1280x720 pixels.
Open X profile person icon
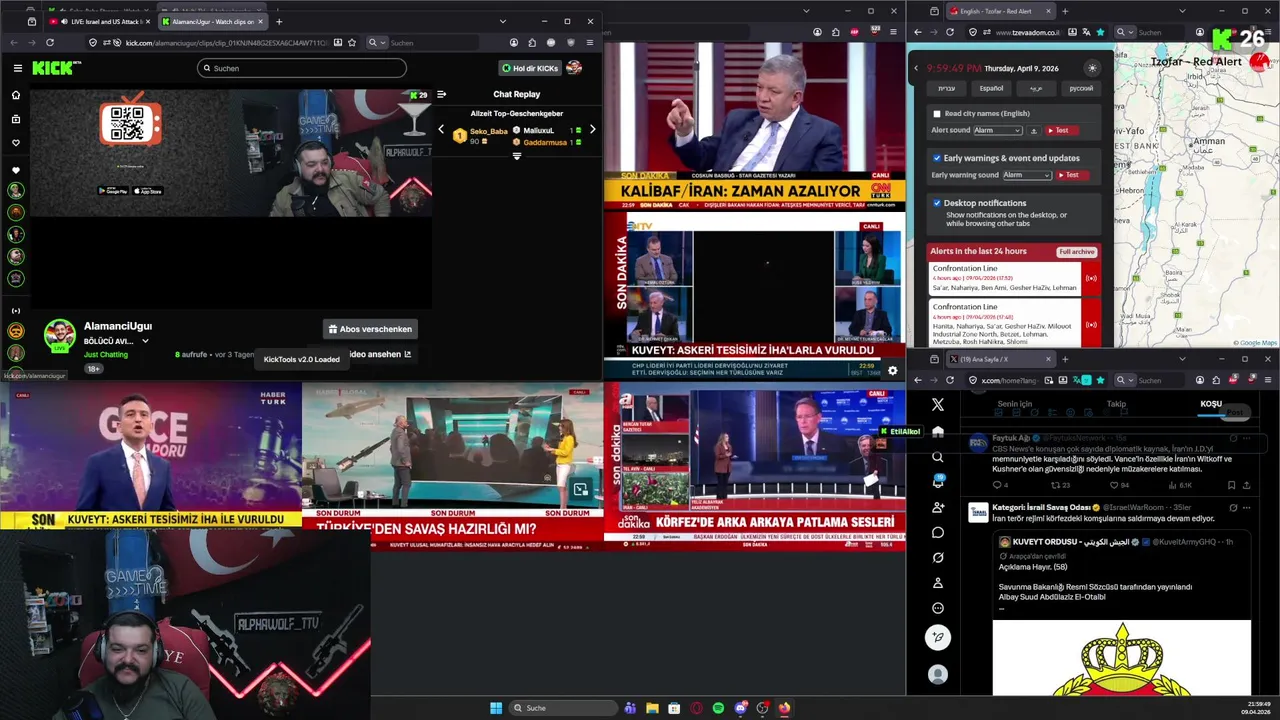tap(937, 583)
